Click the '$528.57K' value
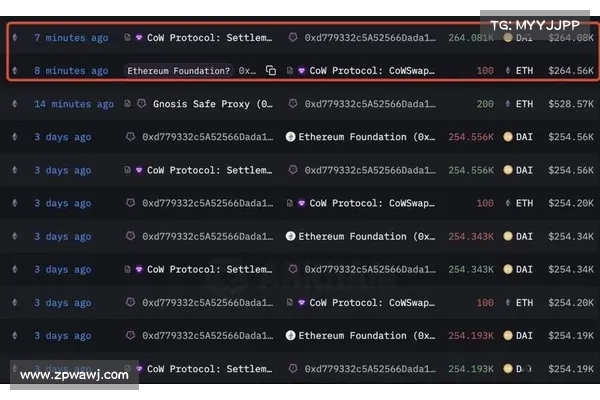This screenshot has width=600, height=400. 571,104
